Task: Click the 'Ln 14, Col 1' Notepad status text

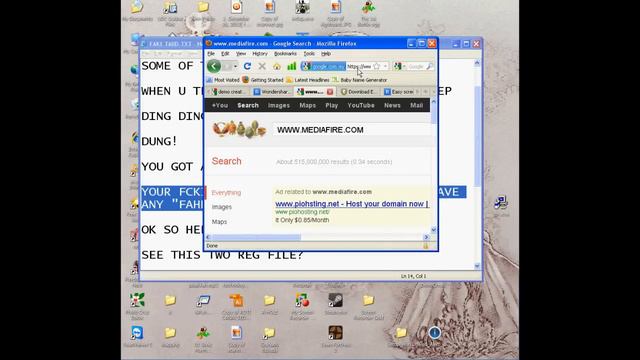Action: [x=413, y=276]
